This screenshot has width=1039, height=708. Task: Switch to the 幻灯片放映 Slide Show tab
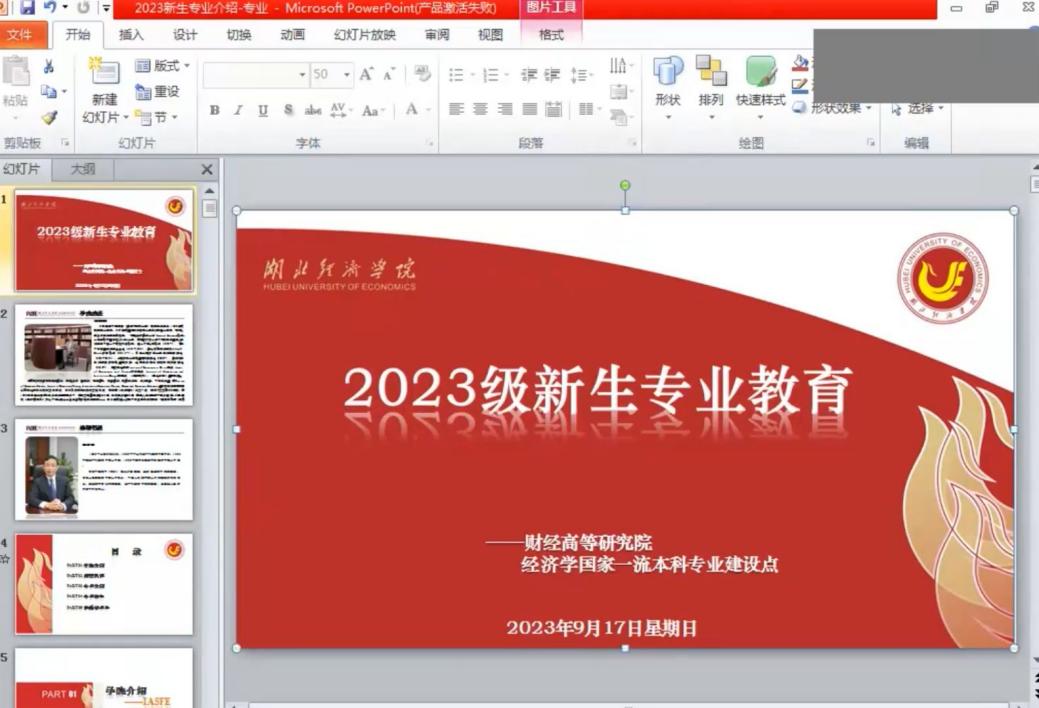(364, 34)
